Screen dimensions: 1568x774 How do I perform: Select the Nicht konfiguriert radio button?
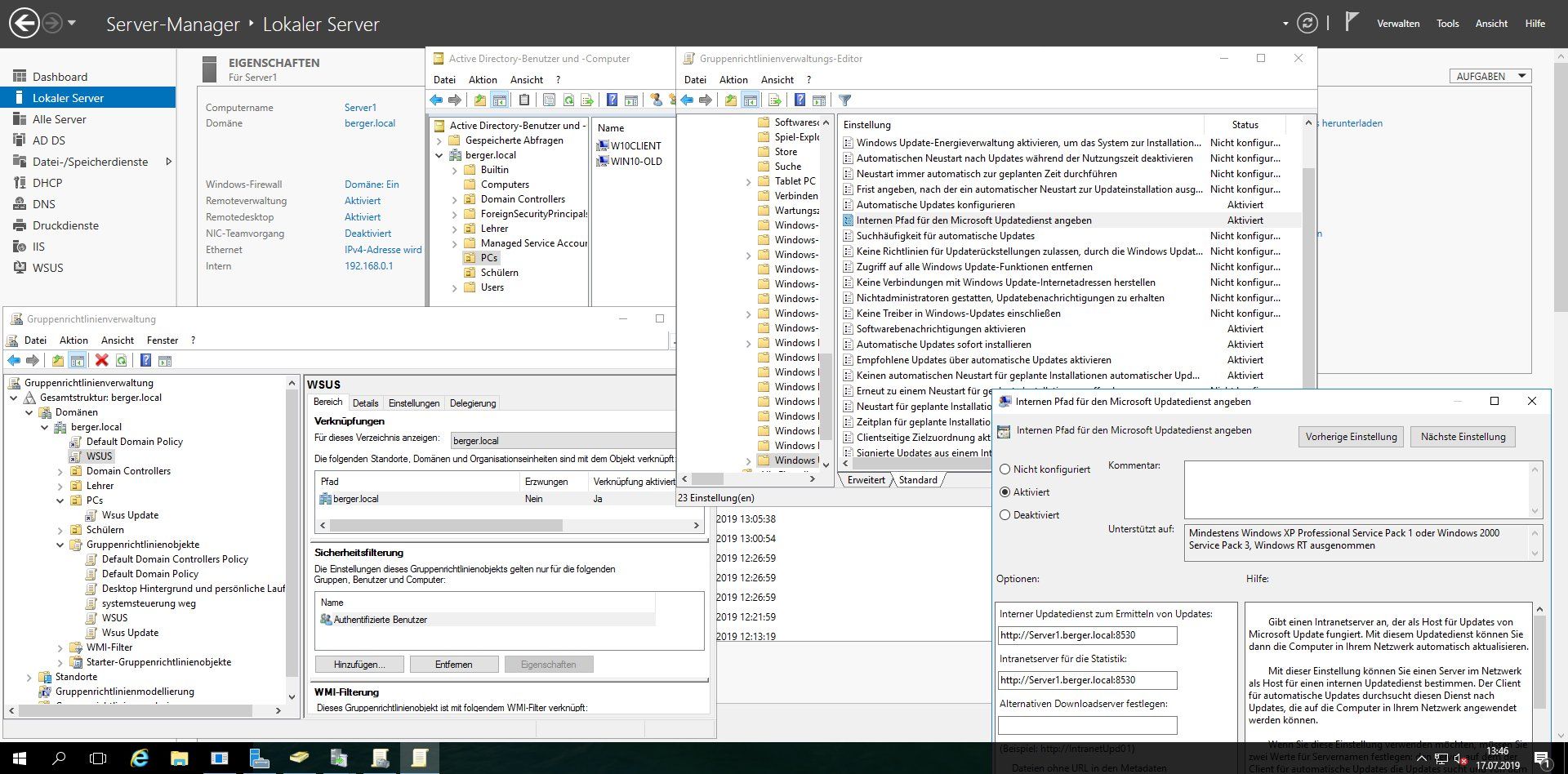point(1005,469)
